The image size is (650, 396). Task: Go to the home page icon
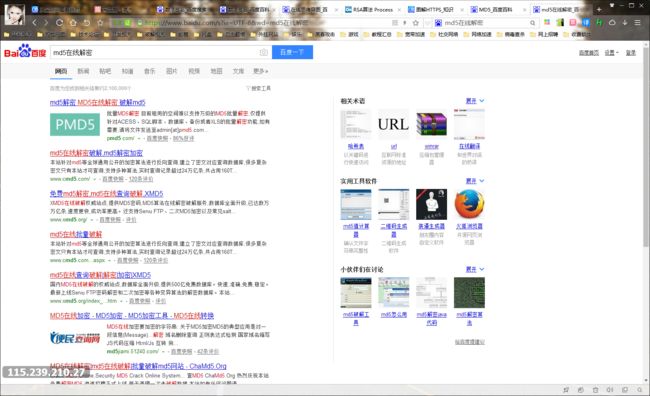tap(73, 23)
